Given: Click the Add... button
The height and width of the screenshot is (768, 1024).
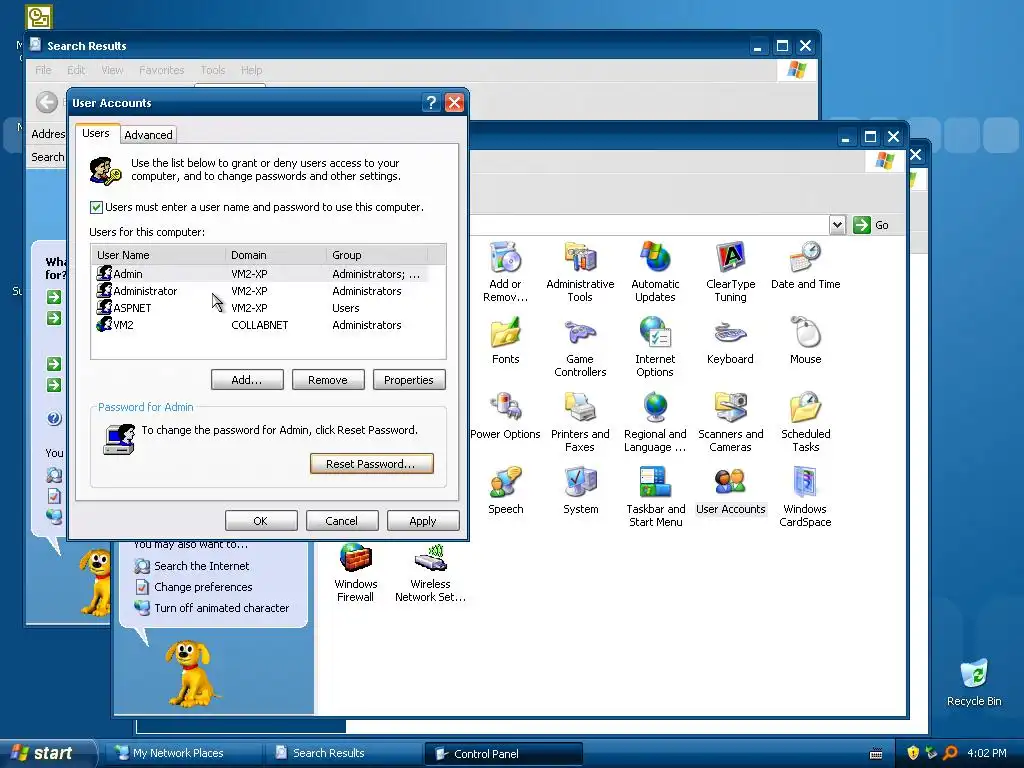Looking at the screenshot, I should [x=247, y=379].
